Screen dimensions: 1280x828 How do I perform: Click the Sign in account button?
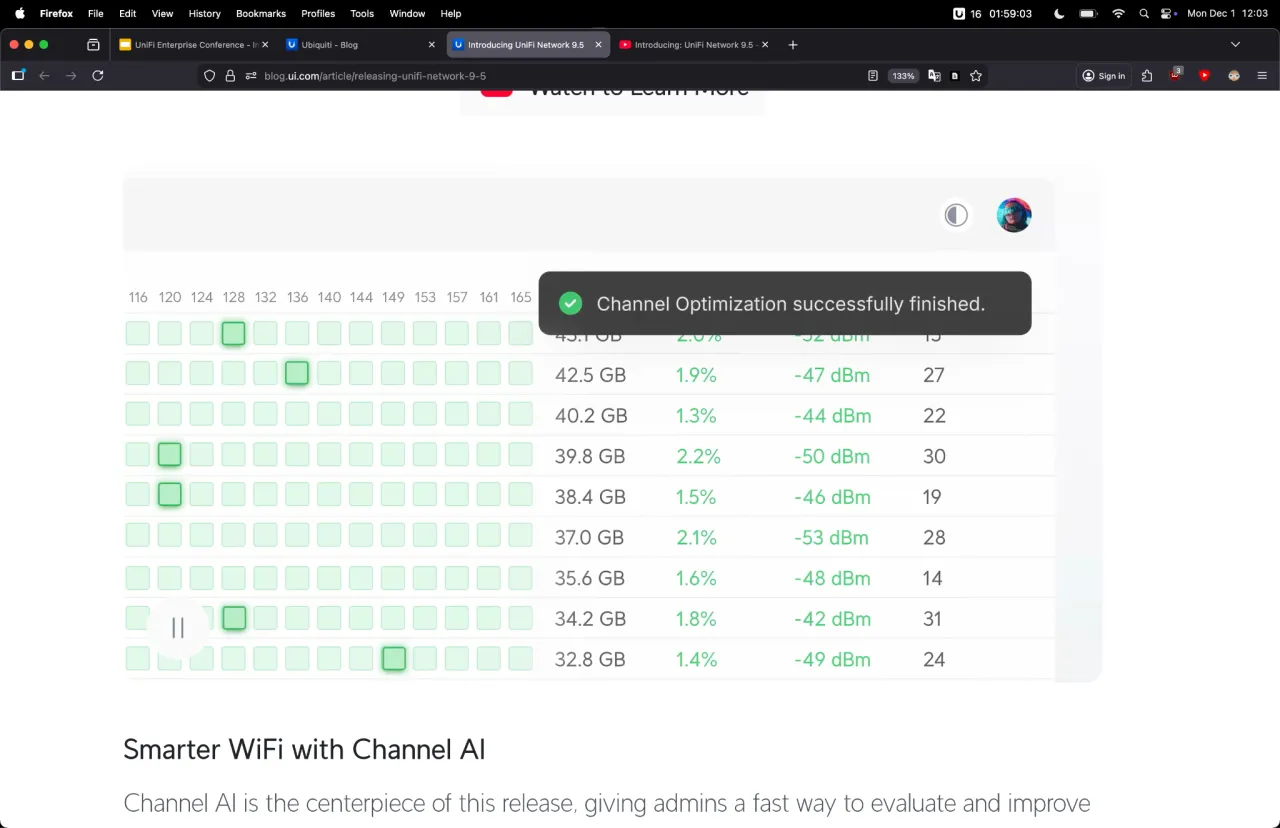(1104, 75)
